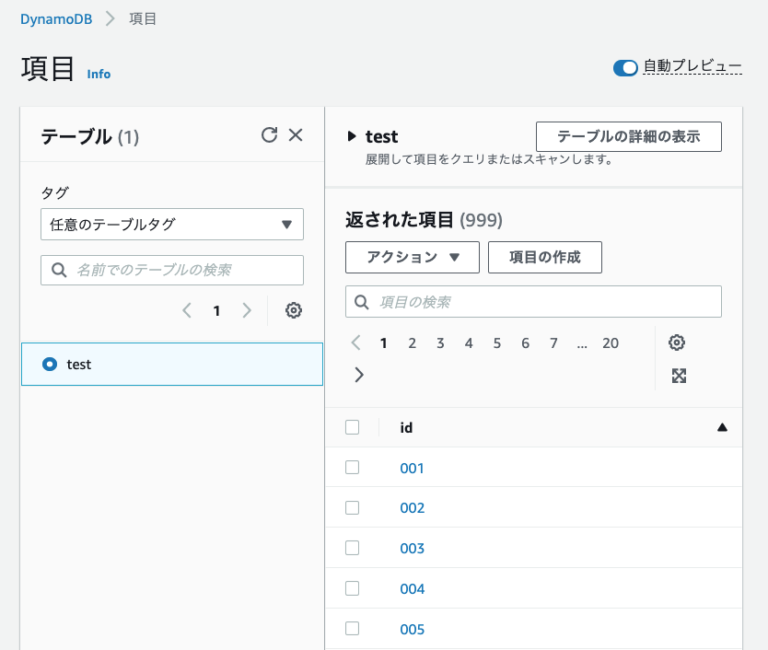Viewport: 768px width, 650px height.
Task: Focus the 項目の検索 search field
Action: click(x=533, y=302)
